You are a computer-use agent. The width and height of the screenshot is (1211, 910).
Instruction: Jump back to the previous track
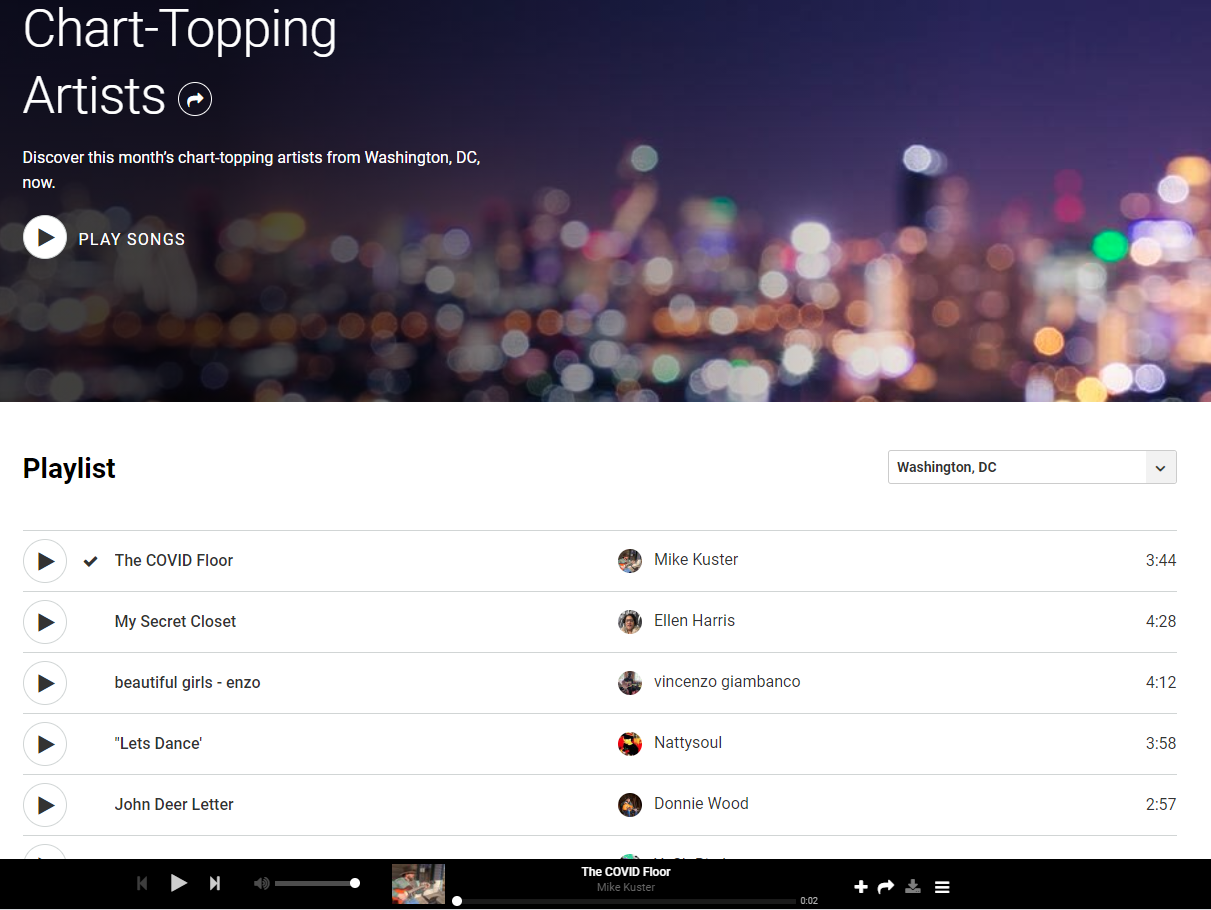142,883
